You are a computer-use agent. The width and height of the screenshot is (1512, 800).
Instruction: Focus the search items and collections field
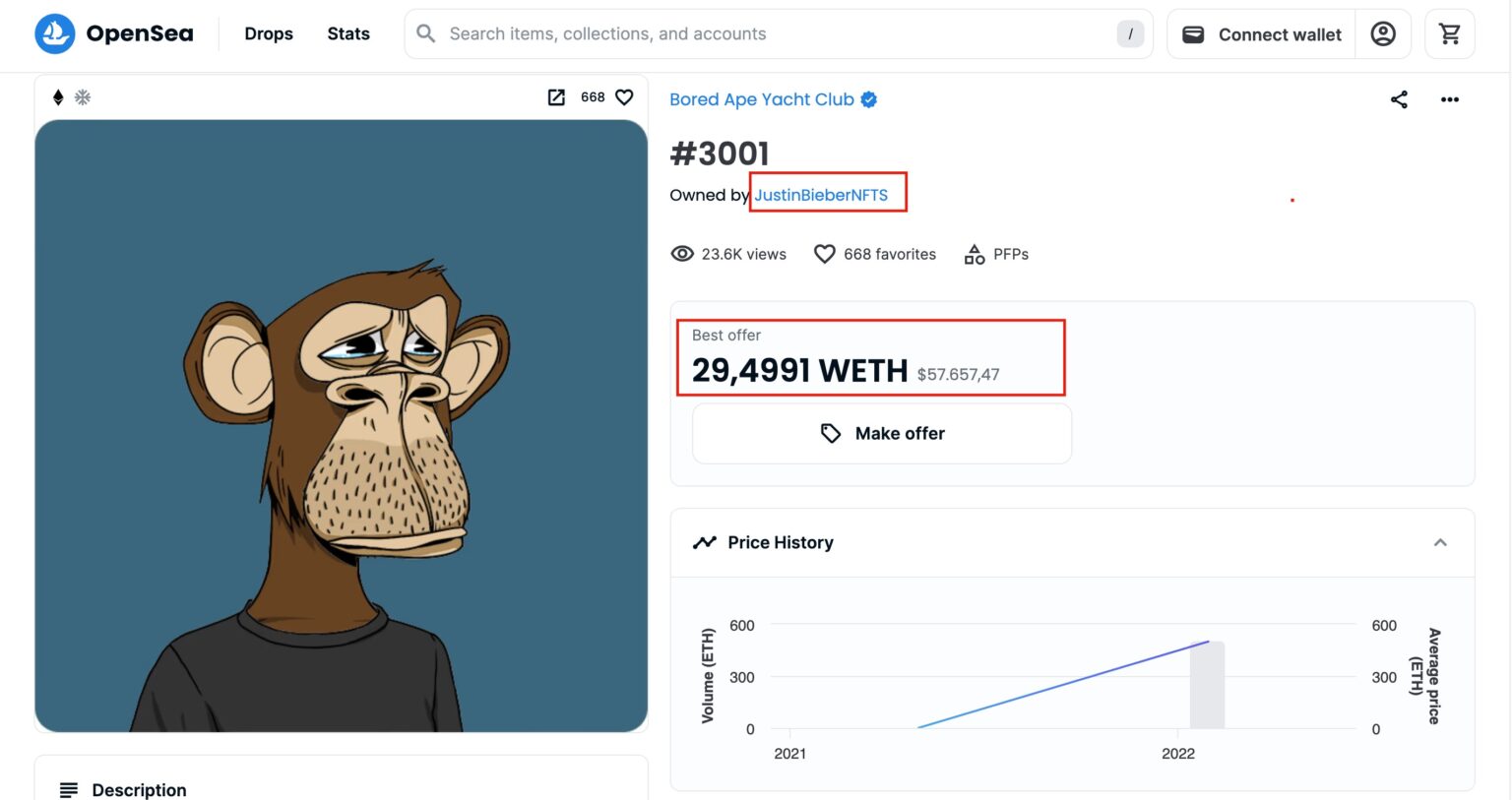tap(778, 34)
